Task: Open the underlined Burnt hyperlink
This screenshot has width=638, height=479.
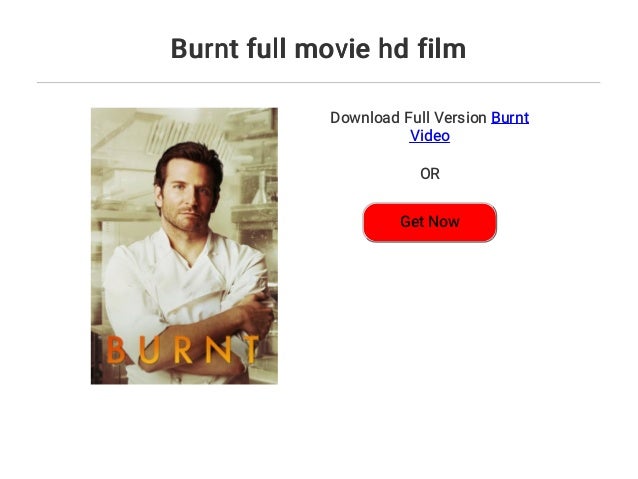Action: coord(510,118)
